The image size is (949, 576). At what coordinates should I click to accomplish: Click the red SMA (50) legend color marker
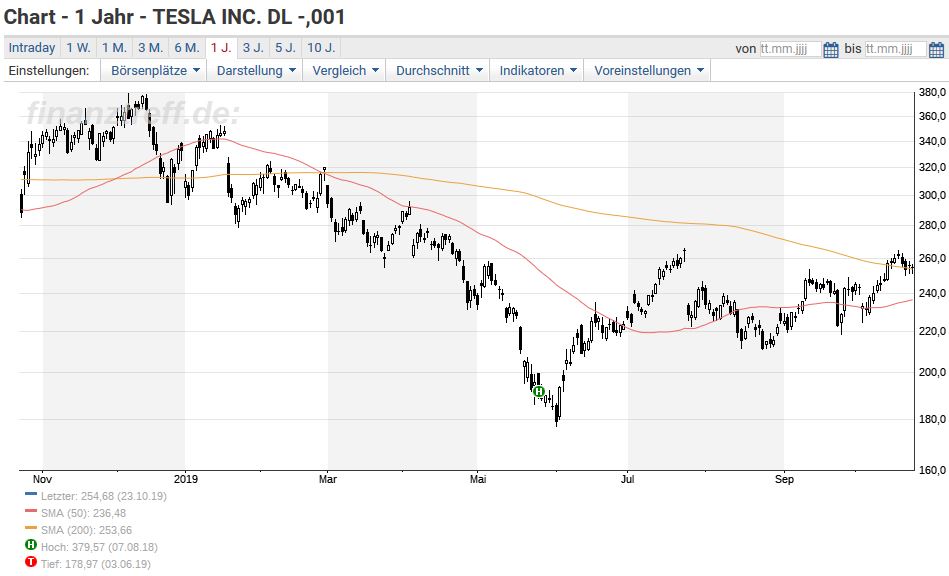click(x=31, y=511)
